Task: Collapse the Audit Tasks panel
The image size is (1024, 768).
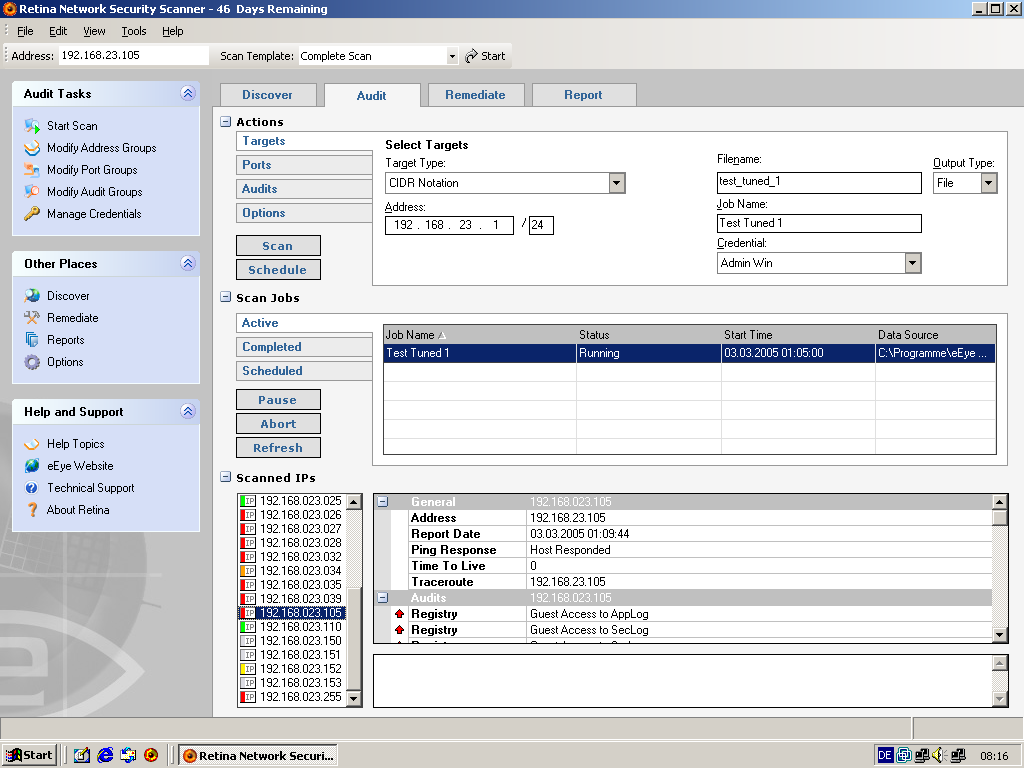Action: (188, 93)
